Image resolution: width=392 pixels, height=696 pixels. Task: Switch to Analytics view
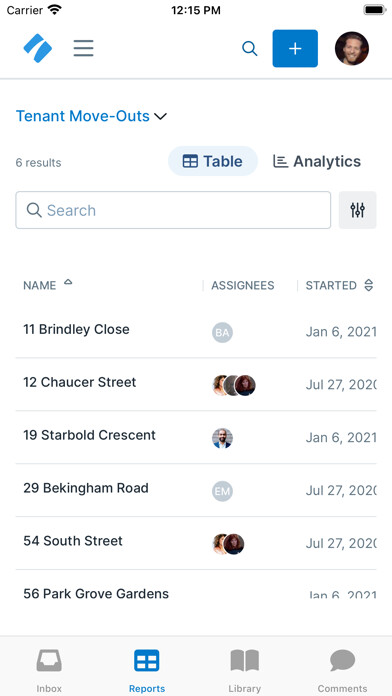point(317,161)
